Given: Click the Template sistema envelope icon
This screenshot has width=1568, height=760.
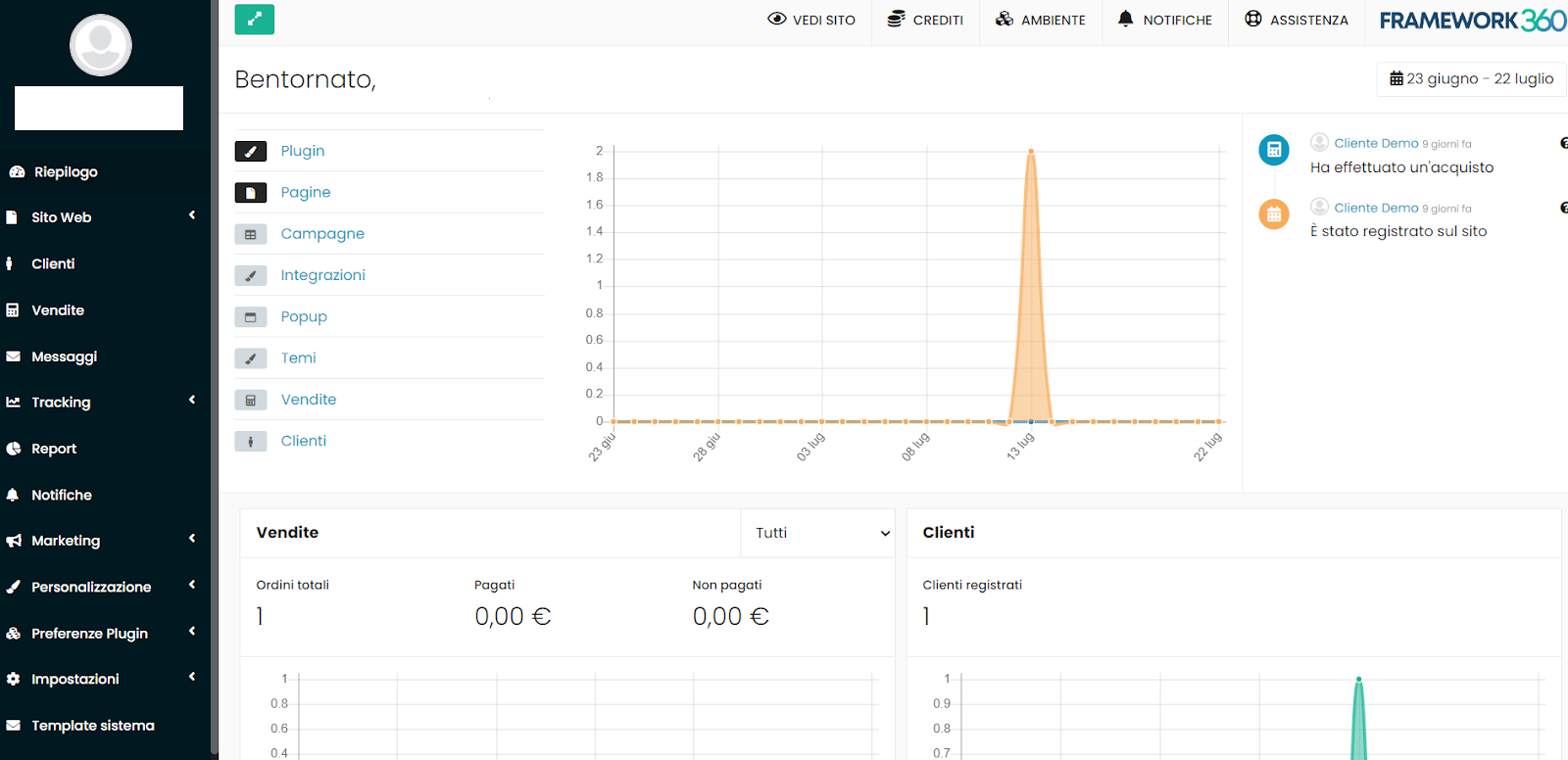Looking at the screenshot, I should click(13, 726).
